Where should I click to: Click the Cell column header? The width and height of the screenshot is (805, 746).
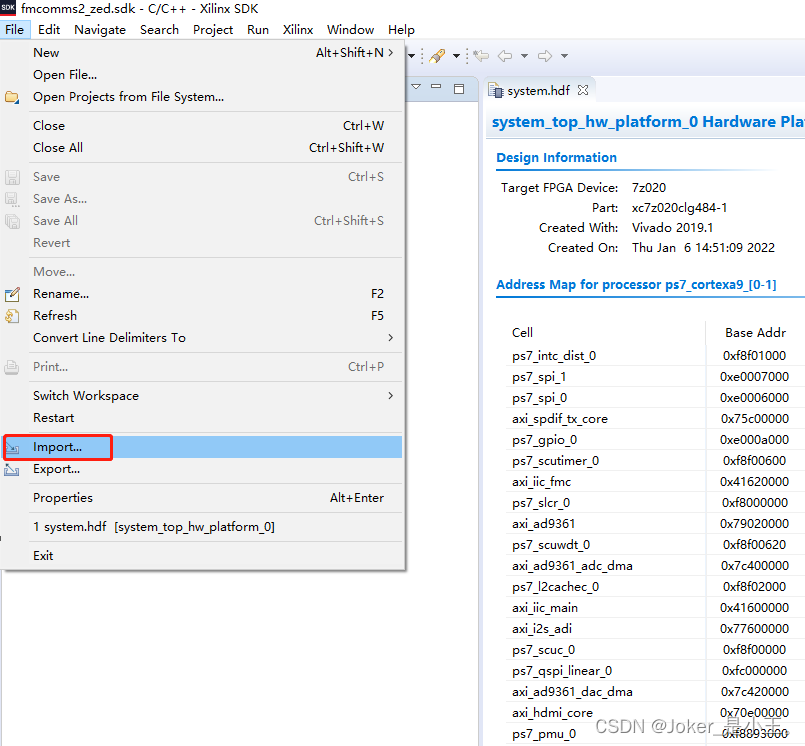coord(522,333)
